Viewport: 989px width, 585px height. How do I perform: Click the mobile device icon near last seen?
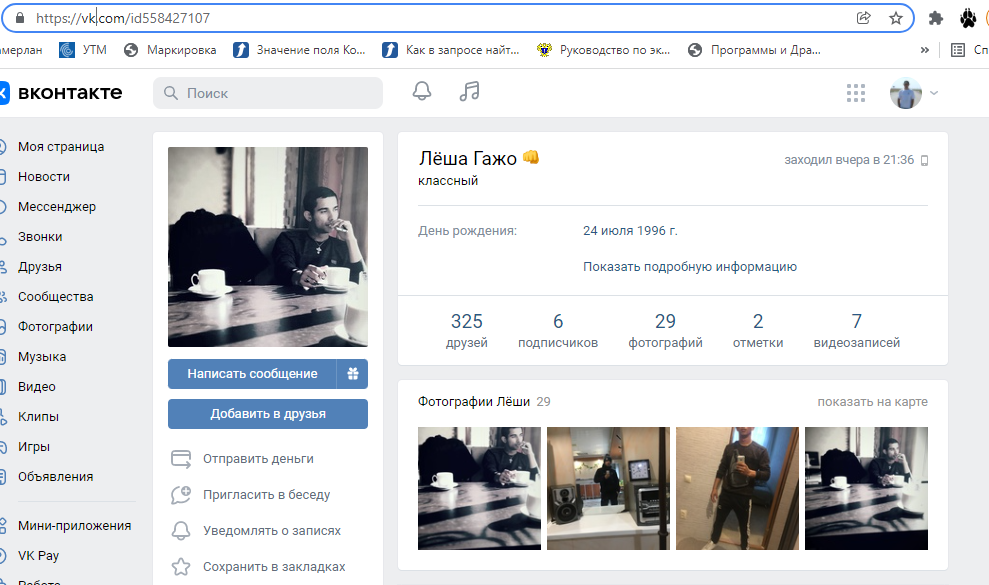[x=925, y=160]
